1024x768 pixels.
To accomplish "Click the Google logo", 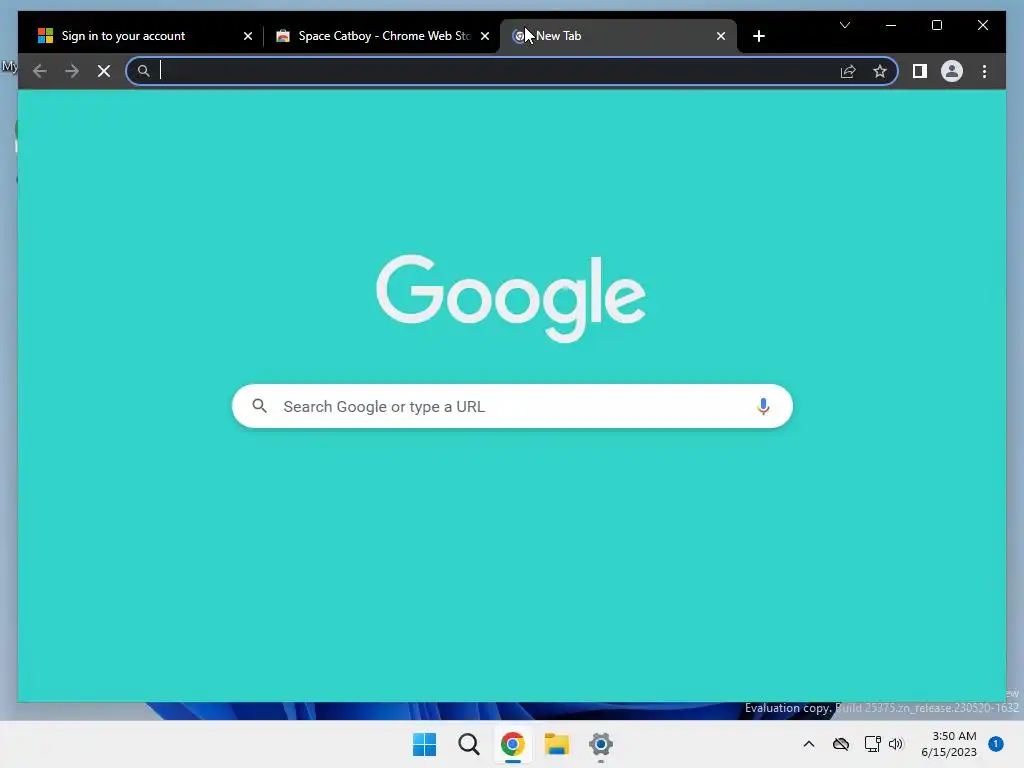I will [x=511, y=298].
